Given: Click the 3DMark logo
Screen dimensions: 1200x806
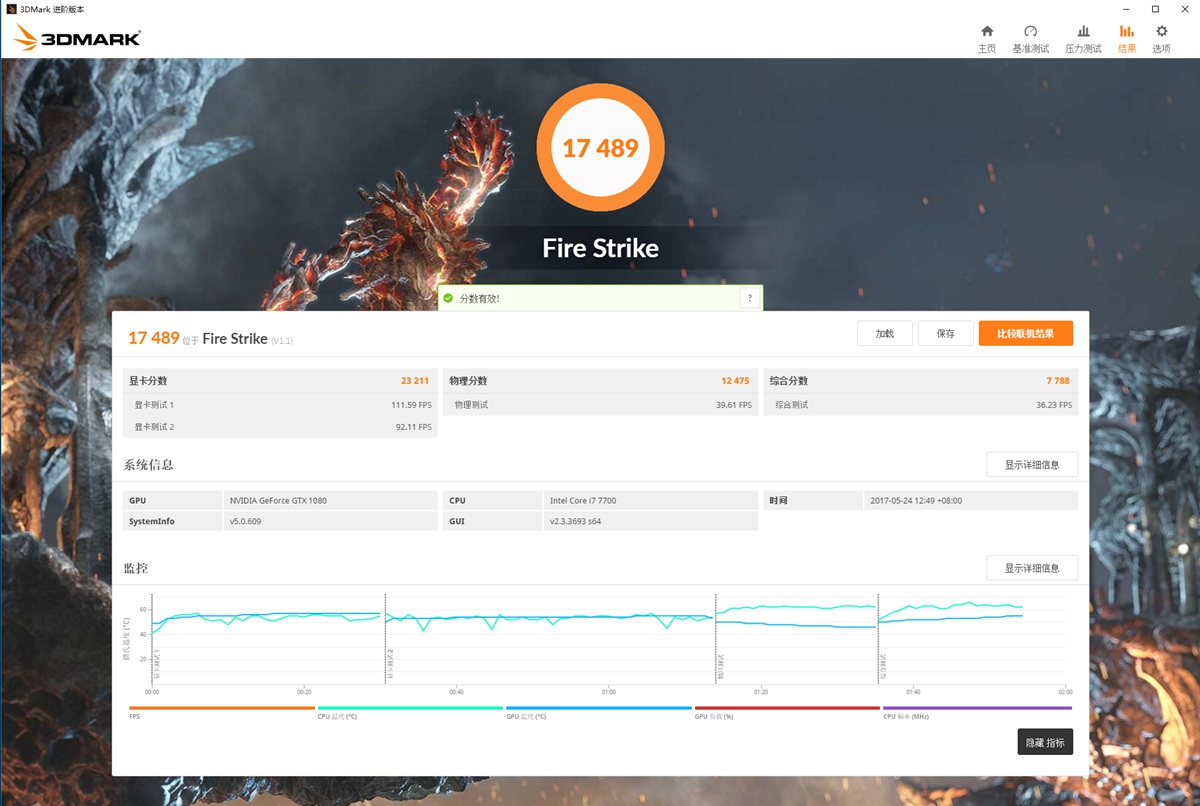Looking at the screenshot, I should pyautogui.click(x=77, y=38).
